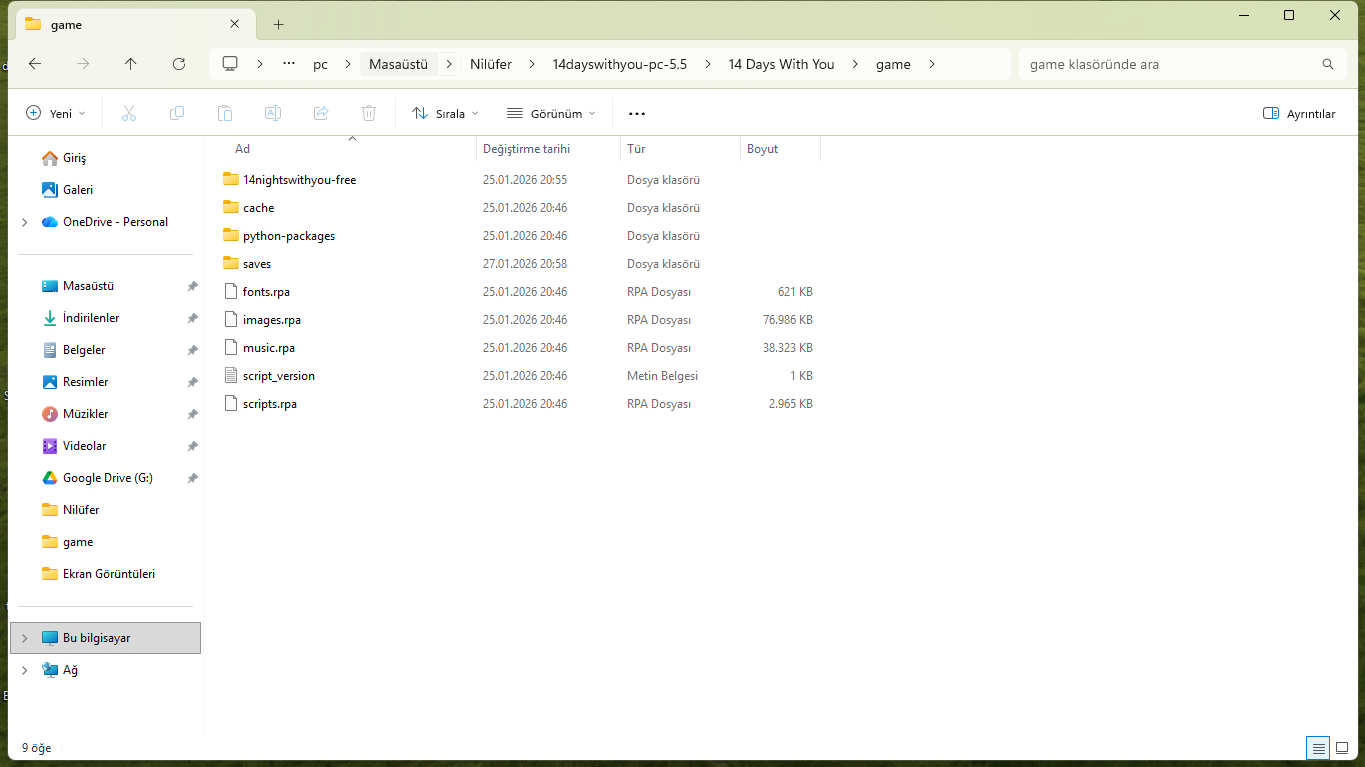This screenshot has height=767, width=1365.
Task: Select the script_version text file icon
Action: point(231,376)
